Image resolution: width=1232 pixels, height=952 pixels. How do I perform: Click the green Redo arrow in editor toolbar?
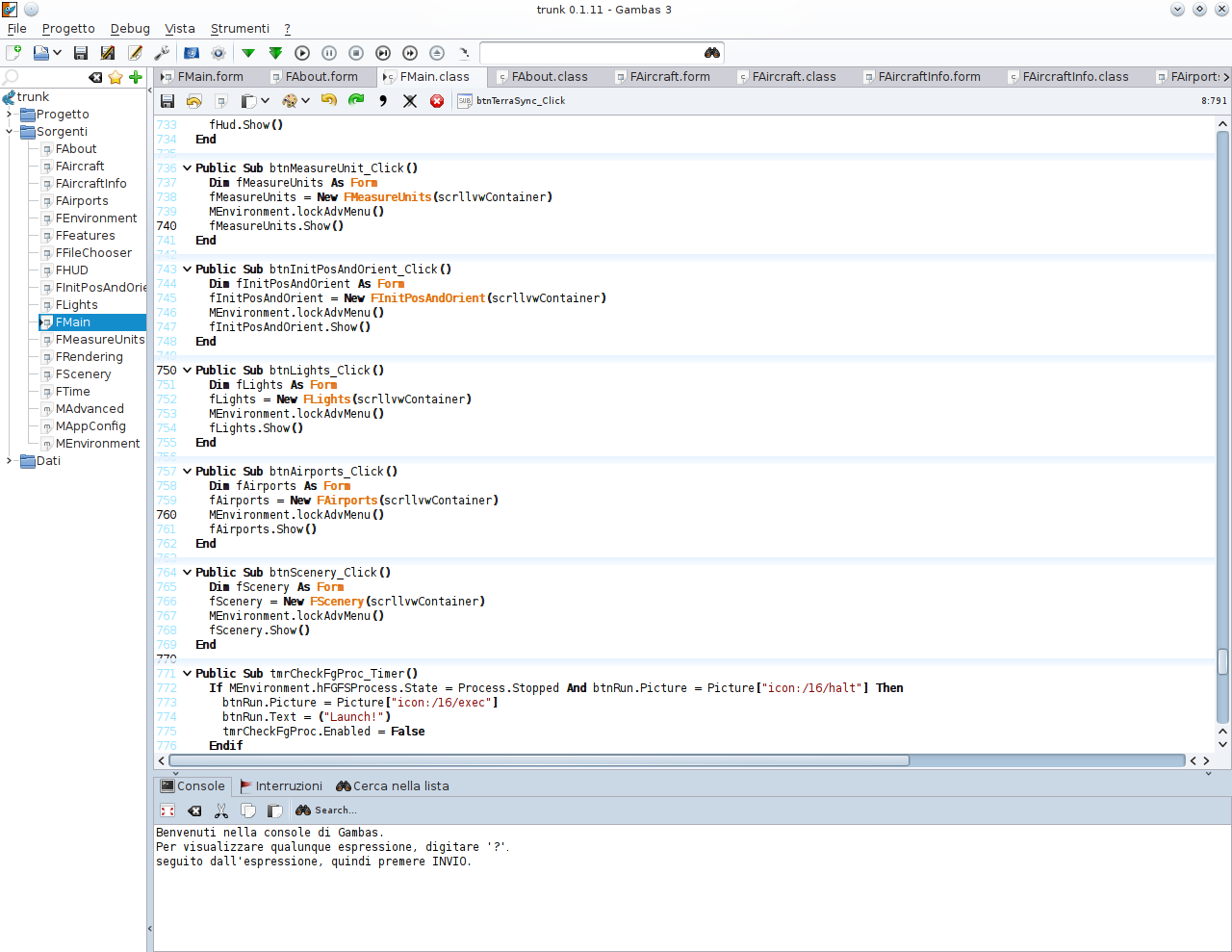click(356, 100)
